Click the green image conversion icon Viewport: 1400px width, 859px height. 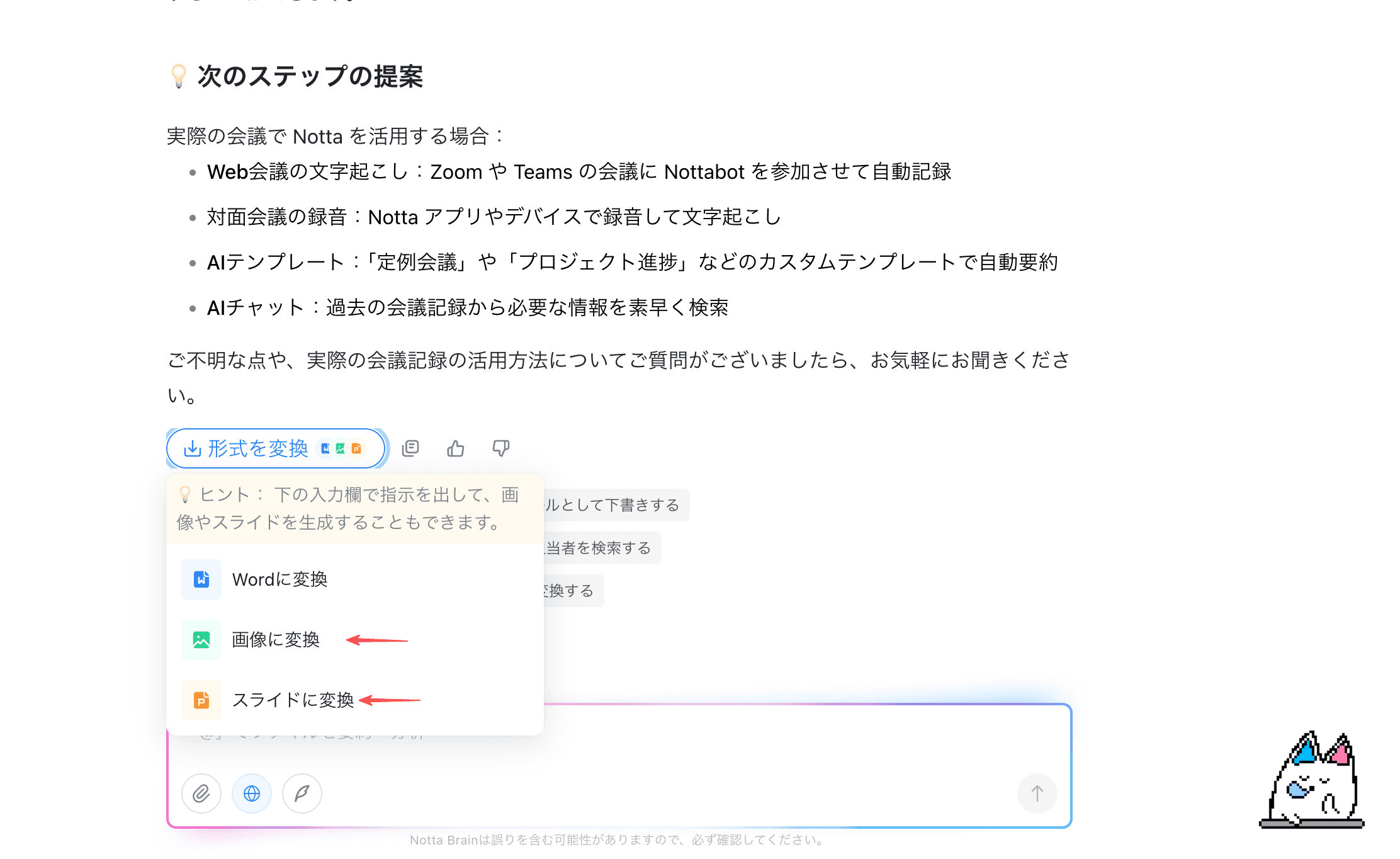[201, 640]
